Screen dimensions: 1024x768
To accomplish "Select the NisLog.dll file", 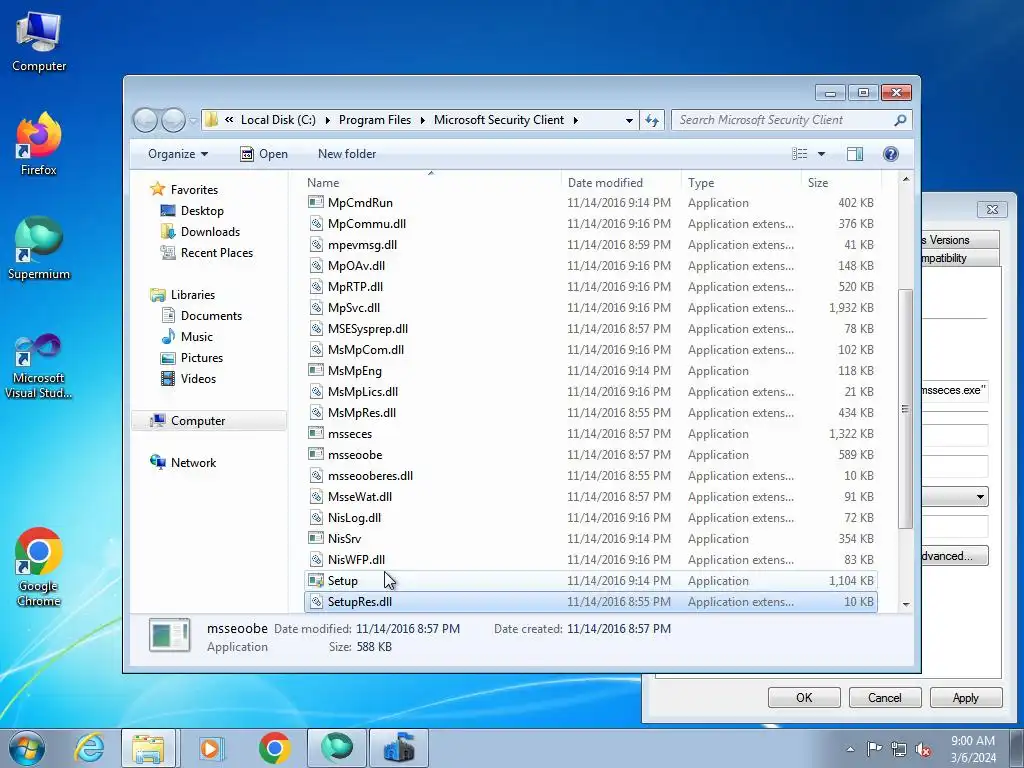I will pyautogui.click(x=591, y=518).
